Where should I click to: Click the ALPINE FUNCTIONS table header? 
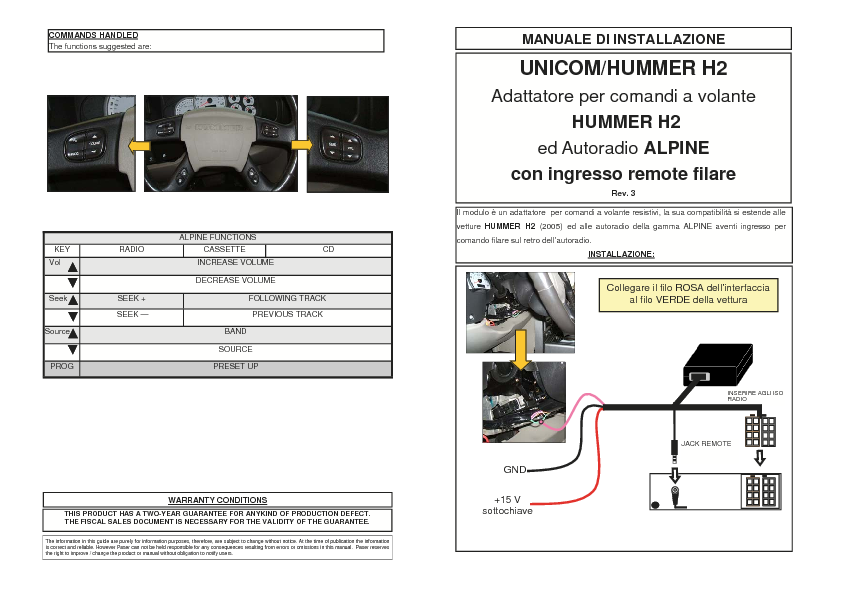click(x=217, y=237)
